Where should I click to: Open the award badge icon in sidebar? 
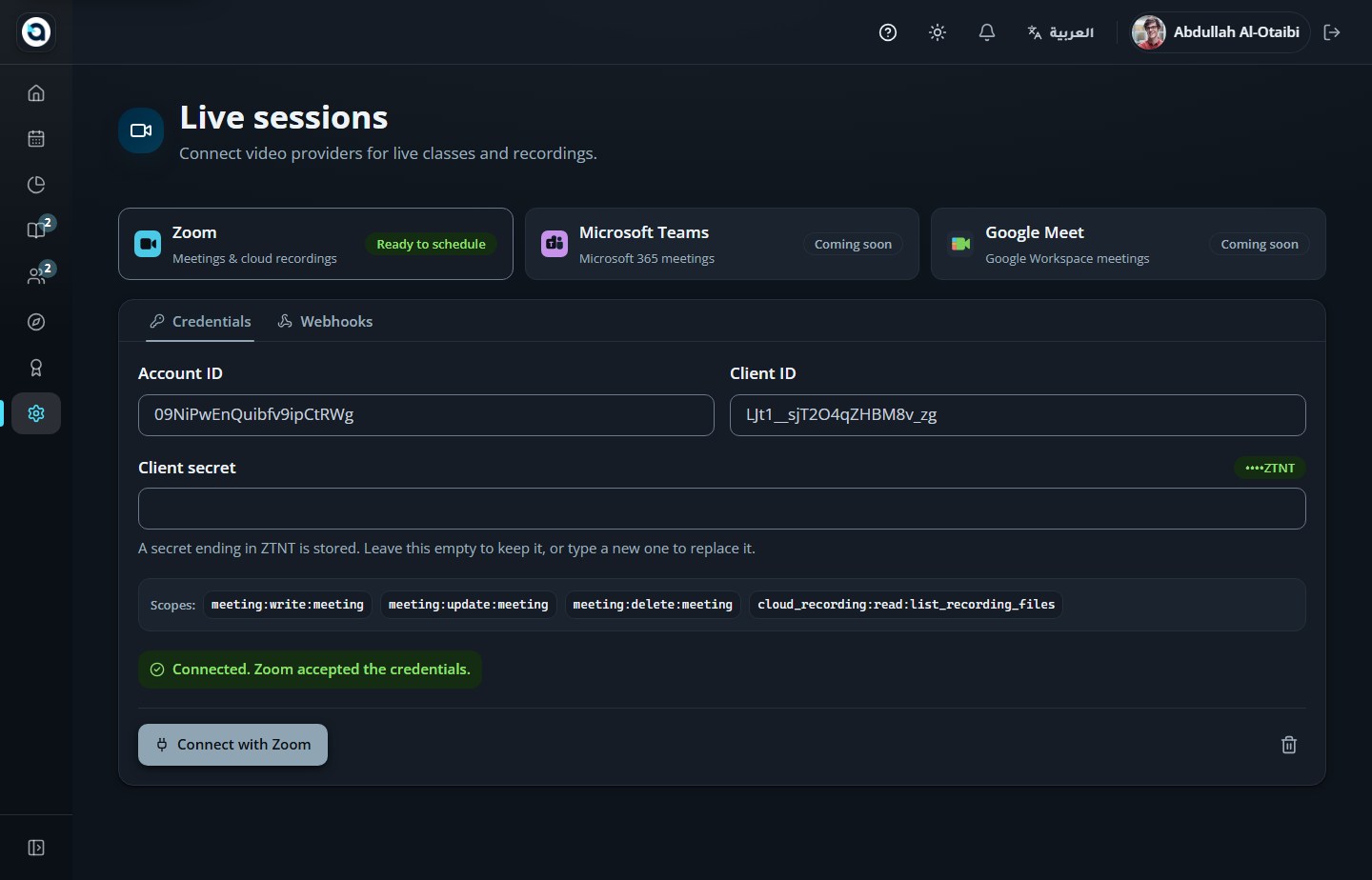click(x=36, y=368)
